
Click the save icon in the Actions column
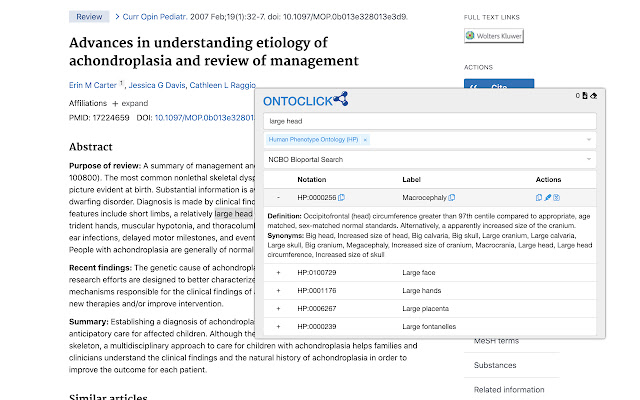tap(556, 198)
